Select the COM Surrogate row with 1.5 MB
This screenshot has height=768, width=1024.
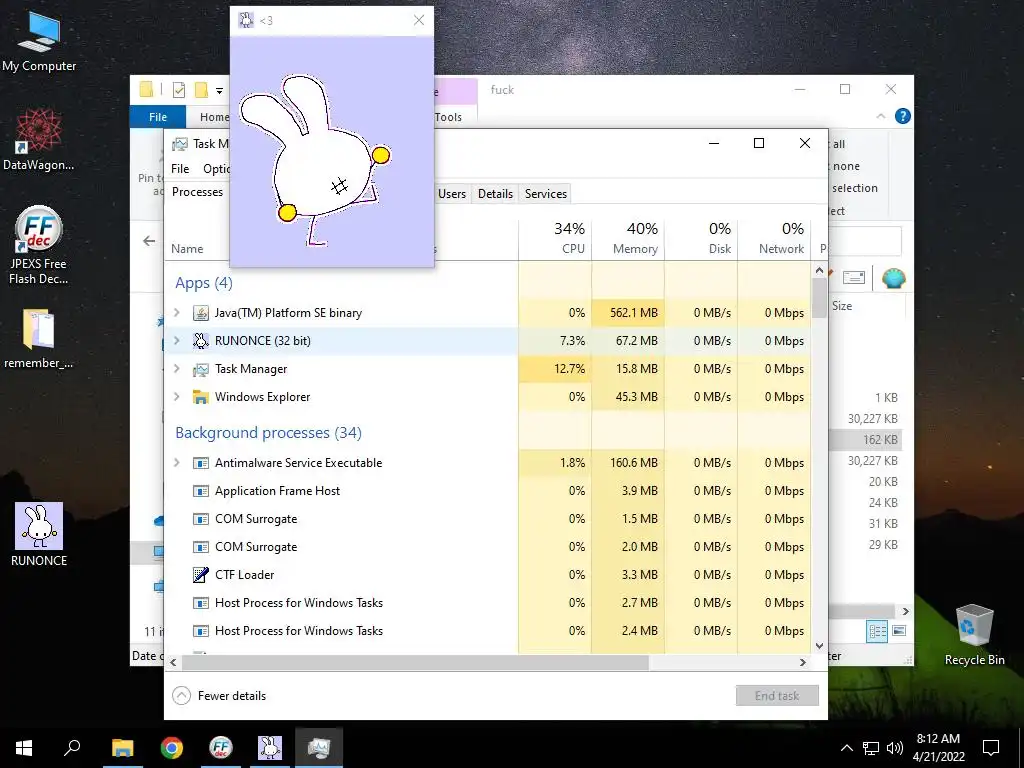[x=488, y=519]
